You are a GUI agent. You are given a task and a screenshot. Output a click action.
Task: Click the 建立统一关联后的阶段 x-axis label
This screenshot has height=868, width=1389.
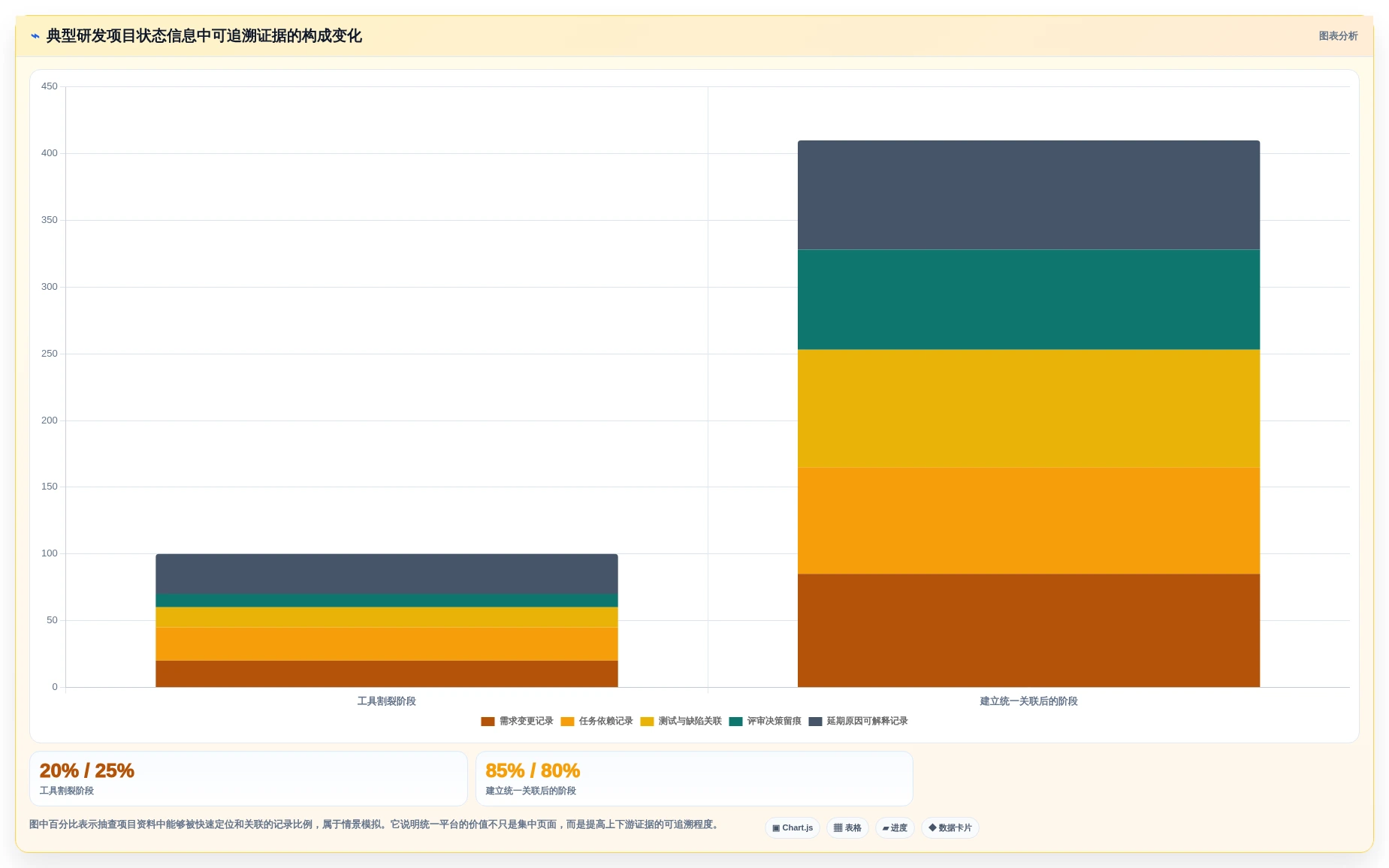click(1028, 701)
